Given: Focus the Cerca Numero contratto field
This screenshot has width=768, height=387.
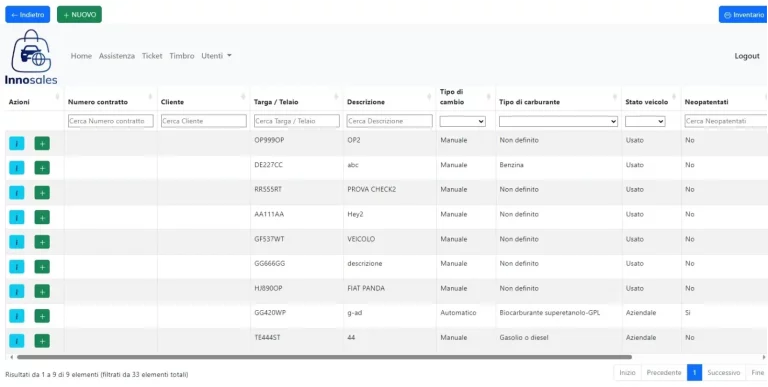Looking at the screenshot, I should coord(111,121).
